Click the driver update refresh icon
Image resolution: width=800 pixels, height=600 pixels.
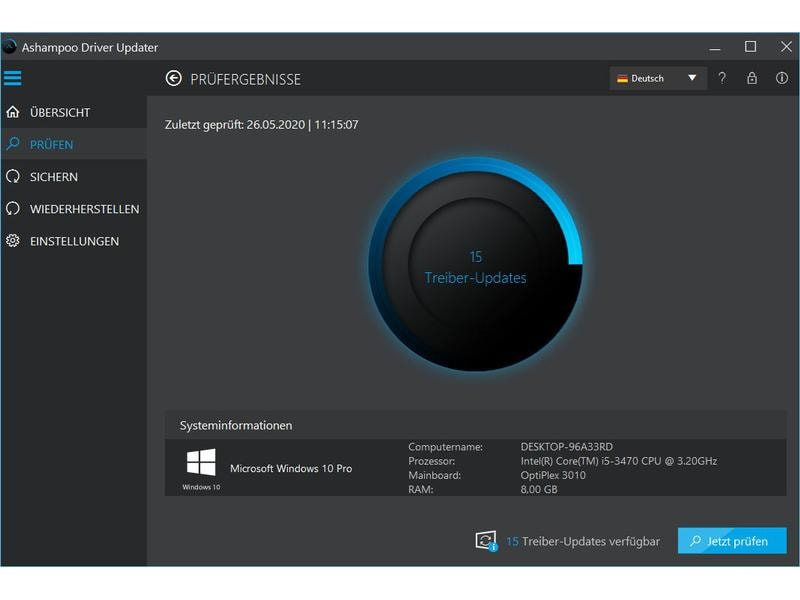pos(486,541)
